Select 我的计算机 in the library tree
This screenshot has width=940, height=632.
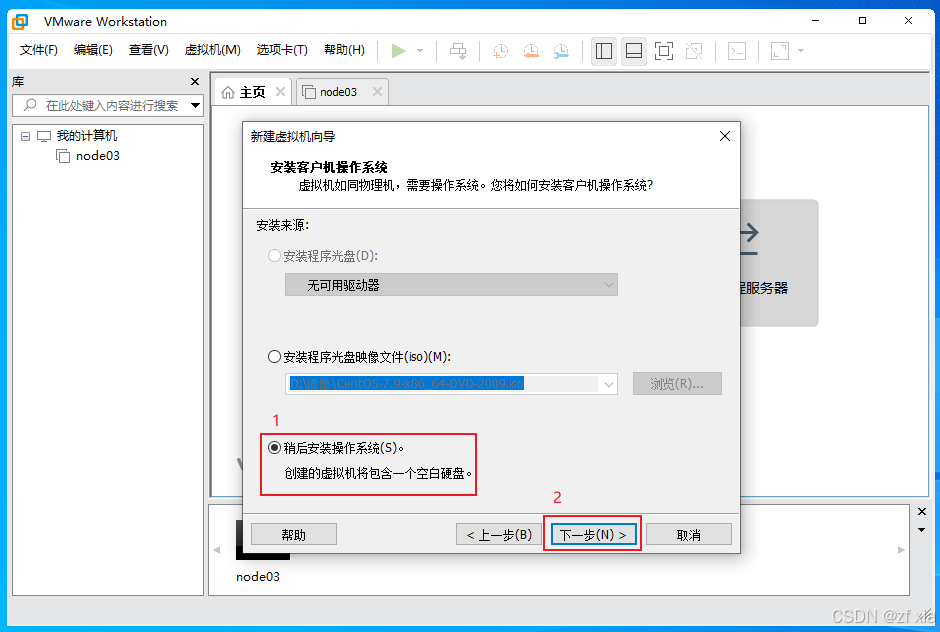click(x=86, y=136)
